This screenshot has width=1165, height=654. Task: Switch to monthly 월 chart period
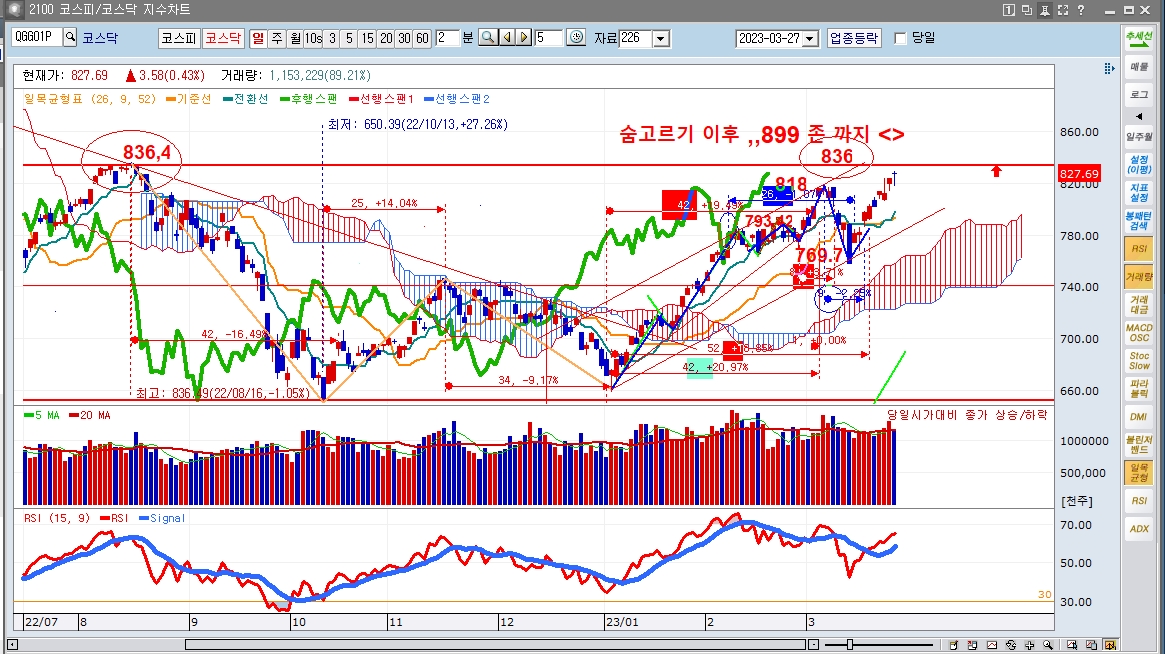pos(294,37)
